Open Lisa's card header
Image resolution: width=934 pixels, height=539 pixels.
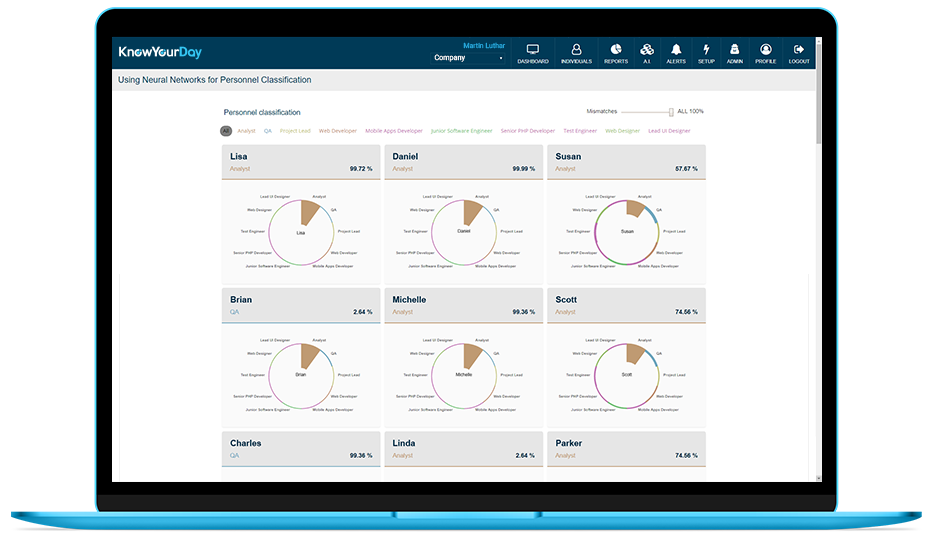301,162
